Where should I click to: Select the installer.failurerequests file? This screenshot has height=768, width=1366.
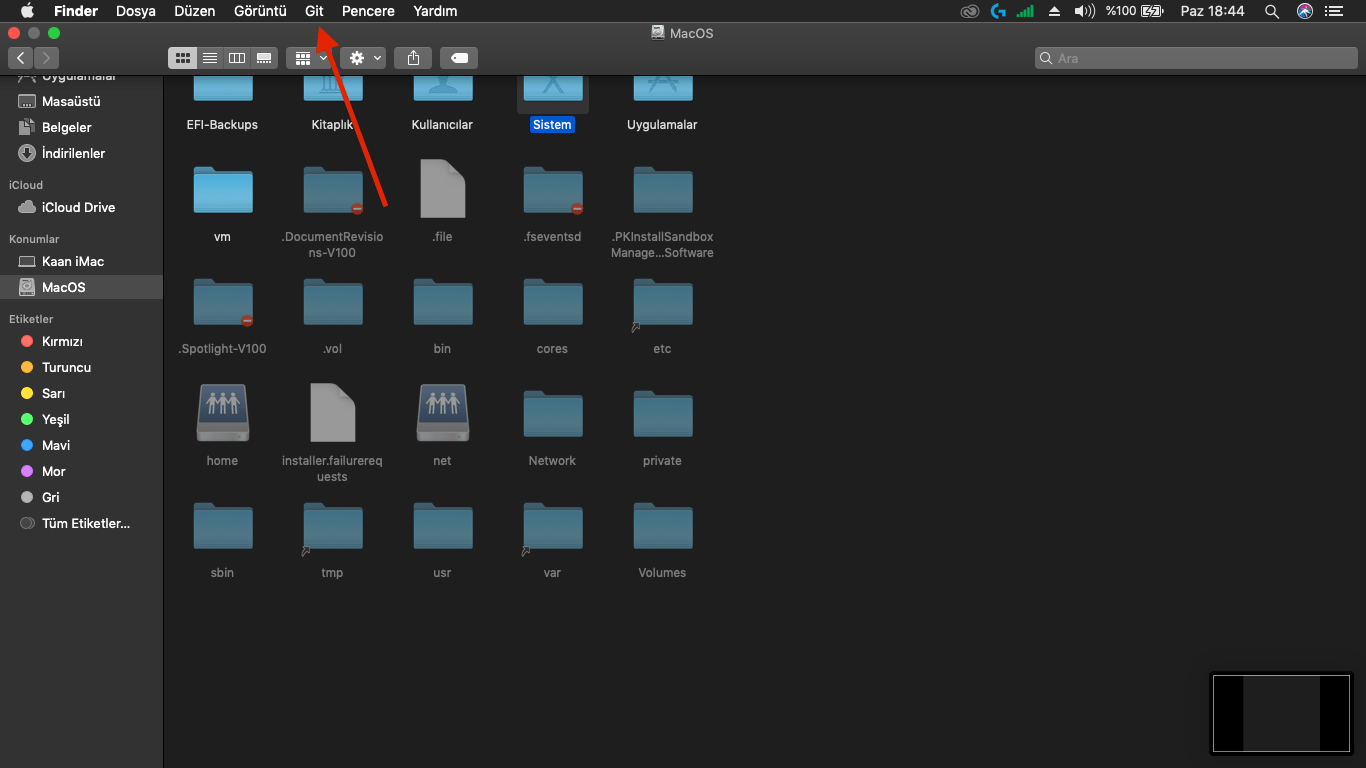[332, 432]
